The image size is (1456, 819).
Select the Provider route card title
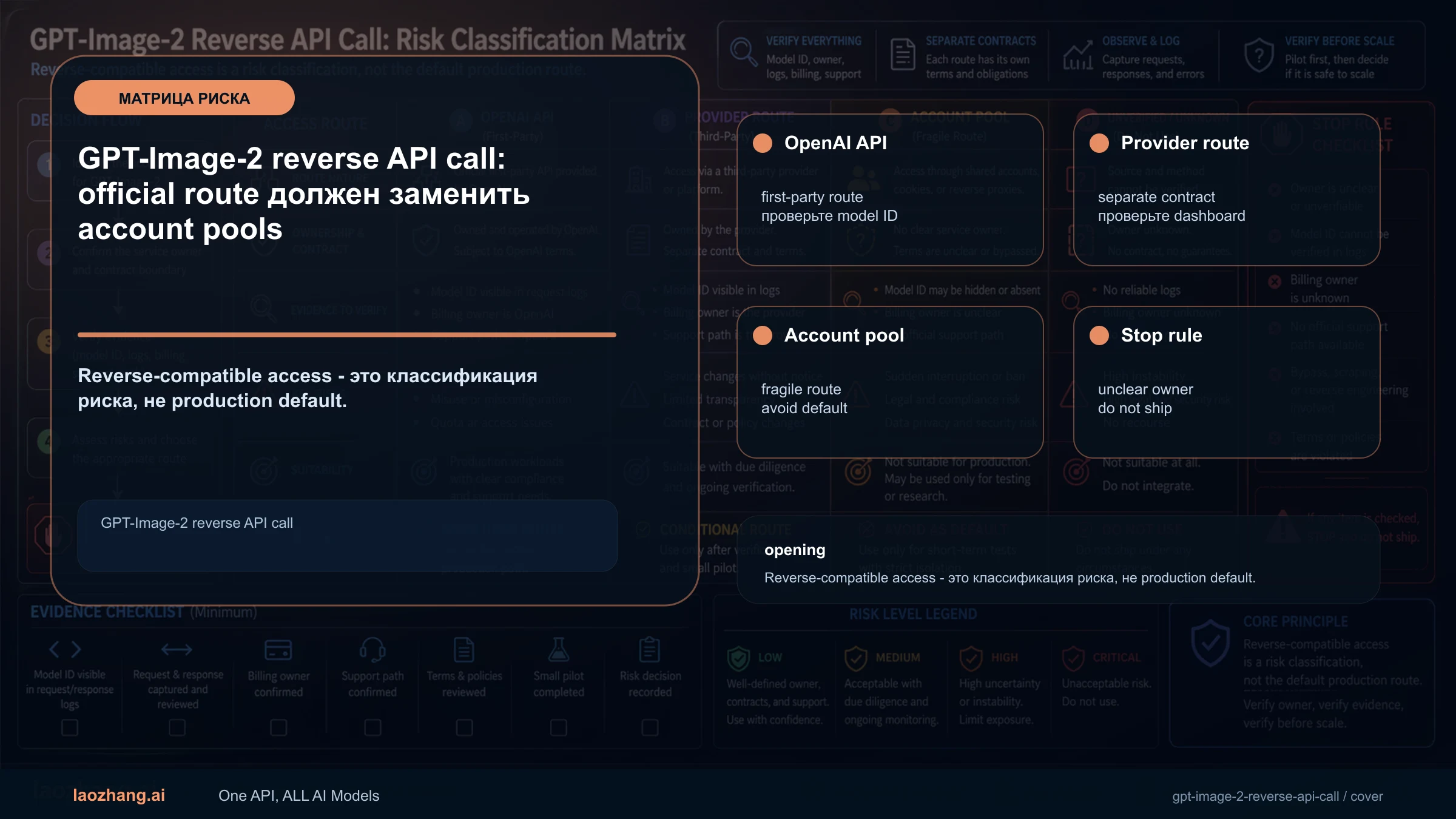pos(1185,143)
